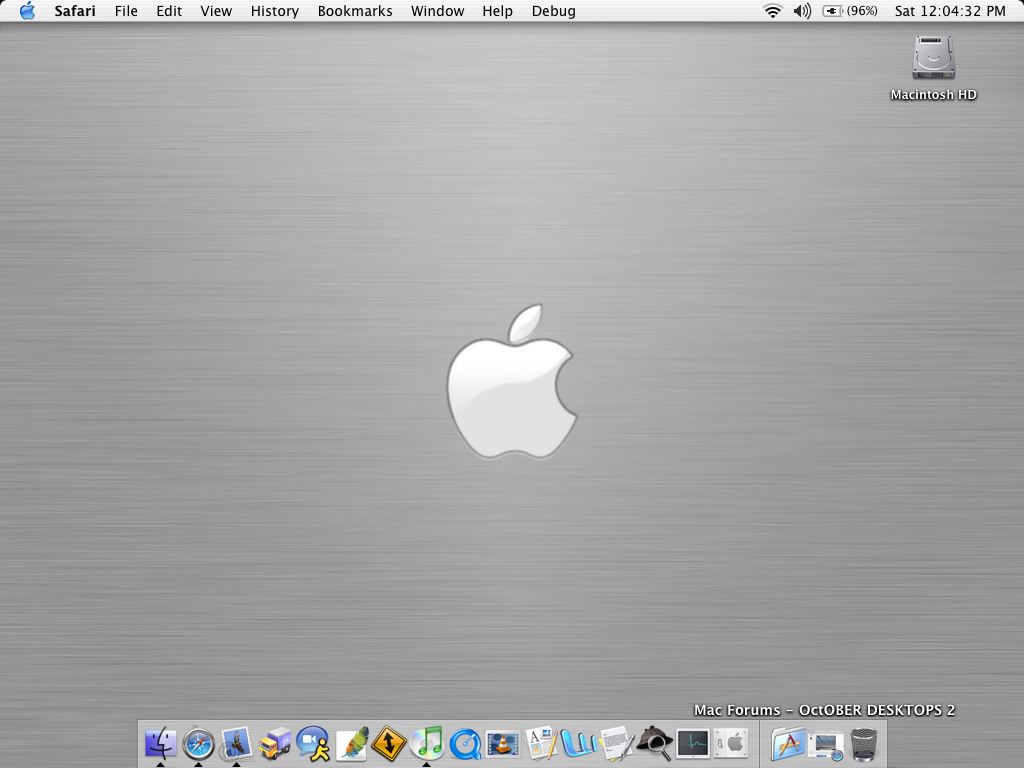Open the yellow road-sign arrows app
1024x768 pixels.
click(x=389, y=743)
